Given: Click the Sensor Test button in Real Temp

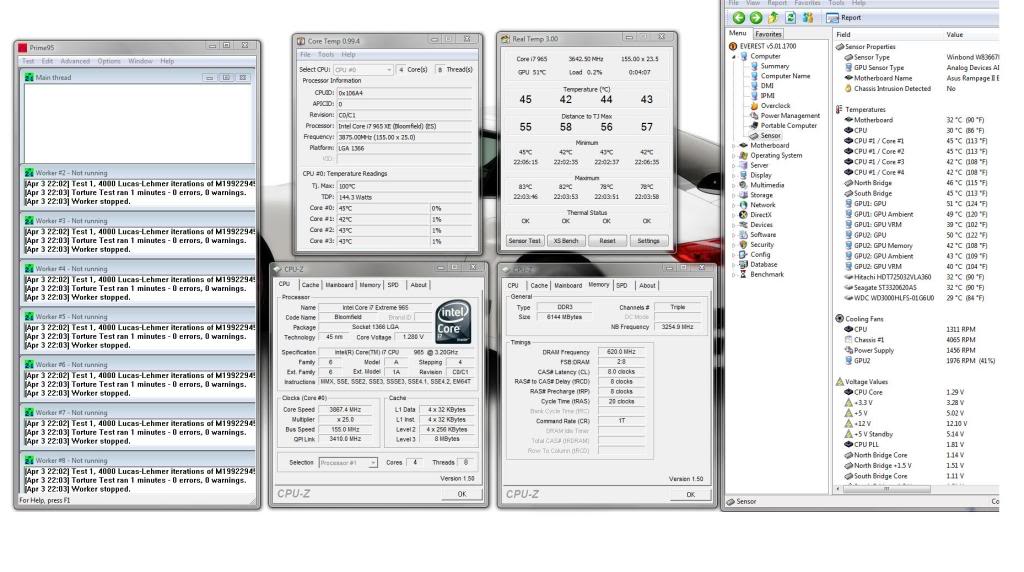Looking at the screenshot, I should pos(524,241).
